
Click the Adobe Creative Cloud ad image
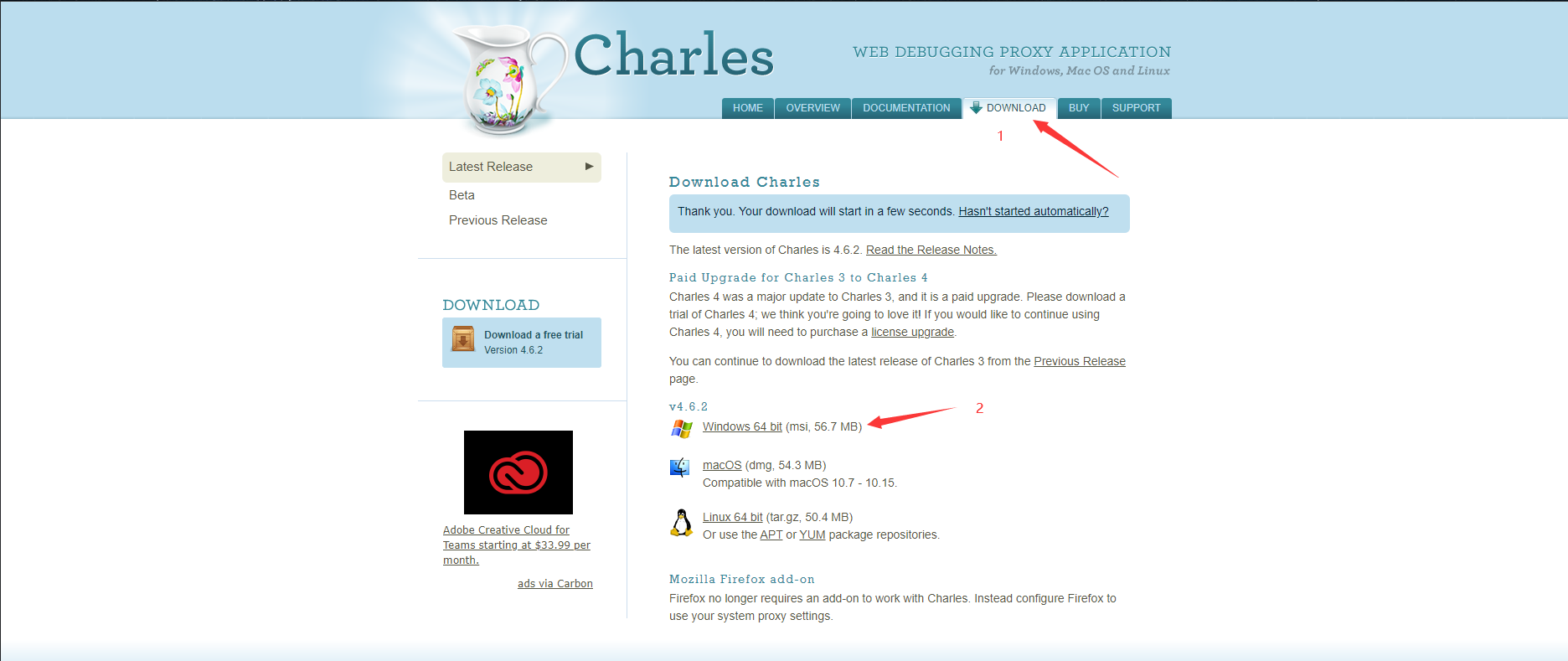[x=518, y=473]
